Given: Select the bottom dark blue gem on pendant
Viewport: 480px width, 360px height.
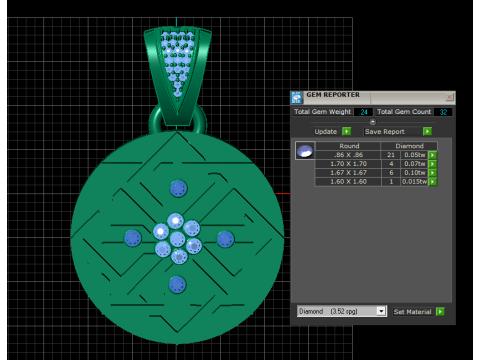Looking at the screenshot, I should 177,285.
